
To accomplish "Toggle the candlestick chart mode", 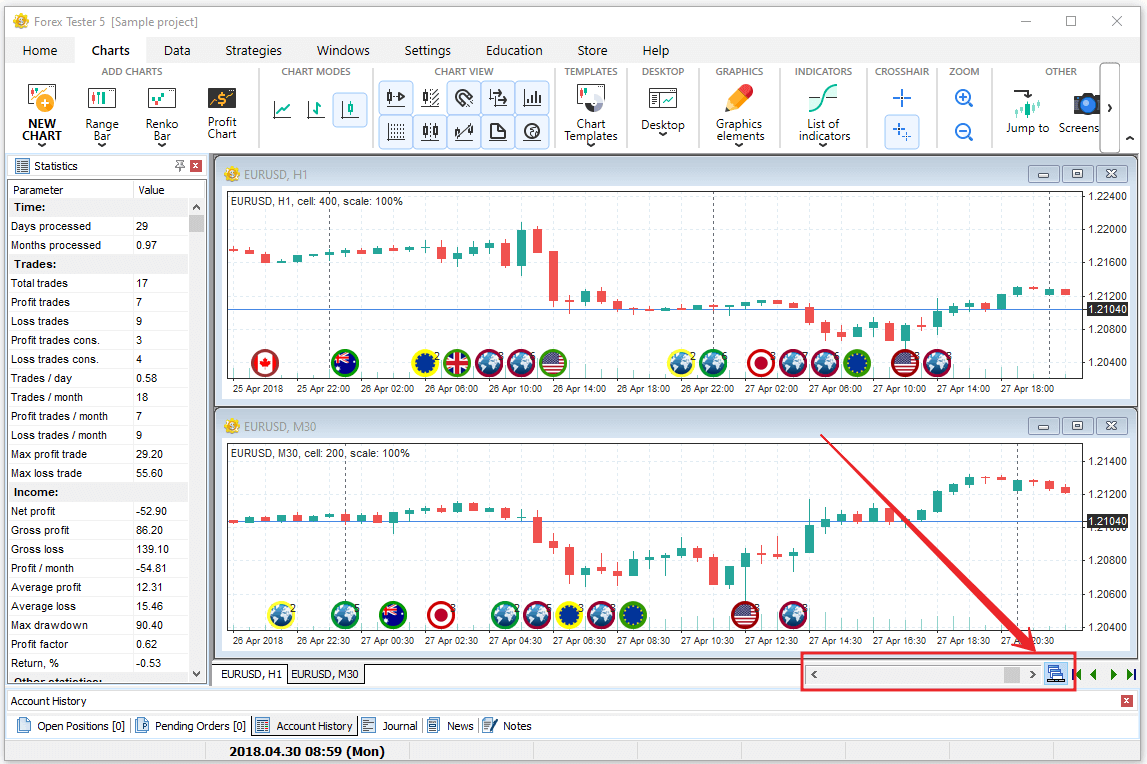I will point(350,109).
